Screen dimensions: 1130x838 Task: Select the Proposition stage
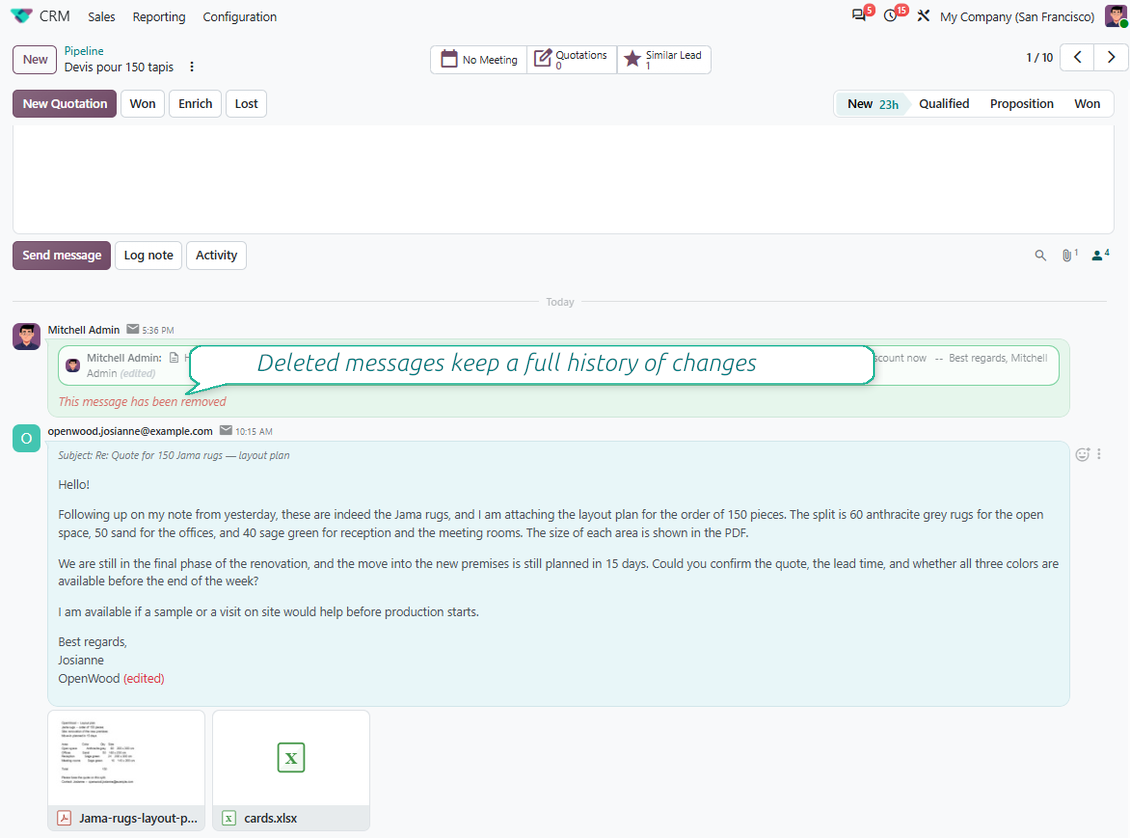tap(1021, 104)
